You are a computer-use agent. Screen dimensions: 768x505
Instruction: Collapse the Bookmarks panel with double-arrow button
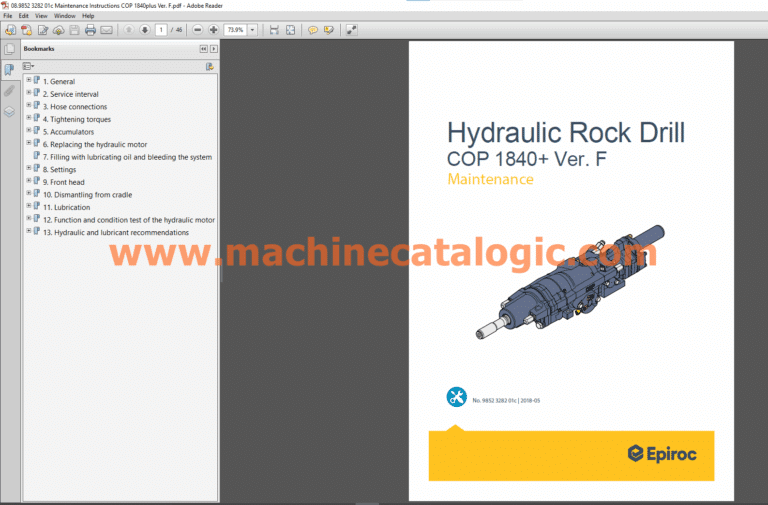pyautogui.click(x=204, y=49)
